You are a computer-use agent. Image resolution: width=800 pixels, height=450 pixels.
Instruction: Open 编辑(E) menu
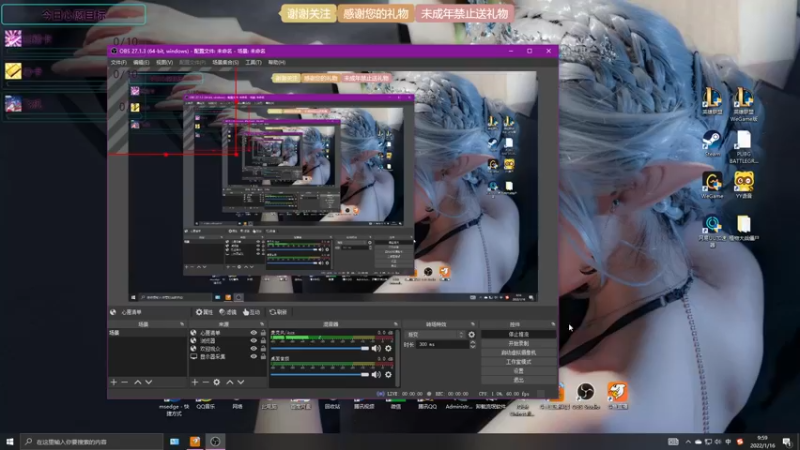pyautogui.click(x=141, y=62)
